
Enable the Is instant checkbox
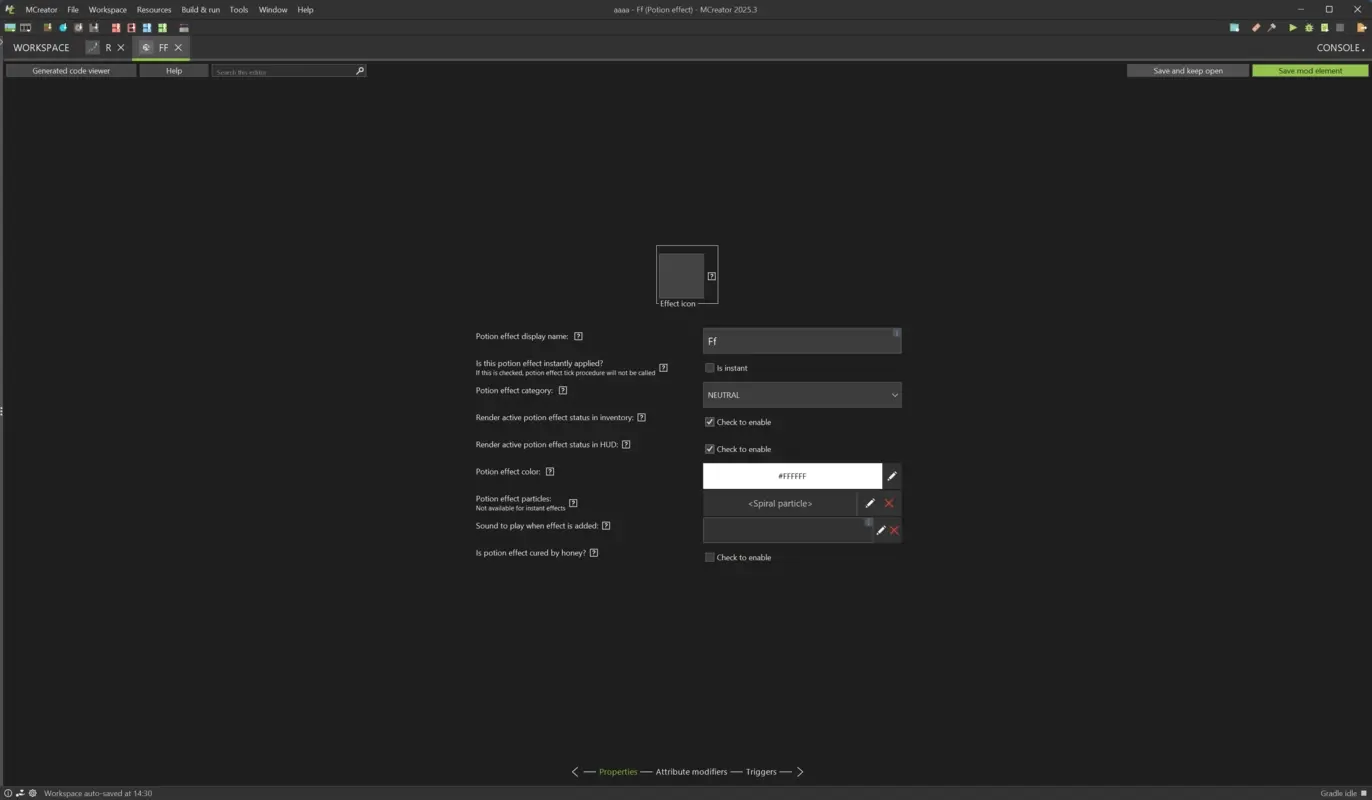(710, 368)
